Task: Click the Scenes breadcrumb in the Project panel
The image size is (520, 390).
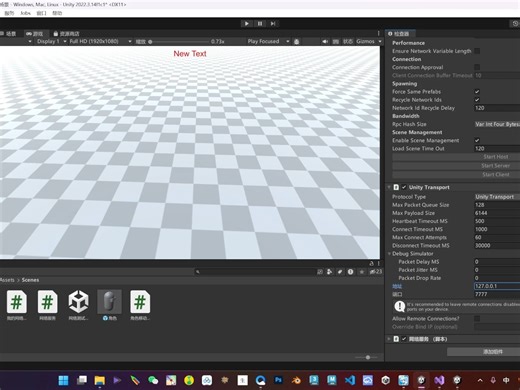Action: click(x=30, y=280)
